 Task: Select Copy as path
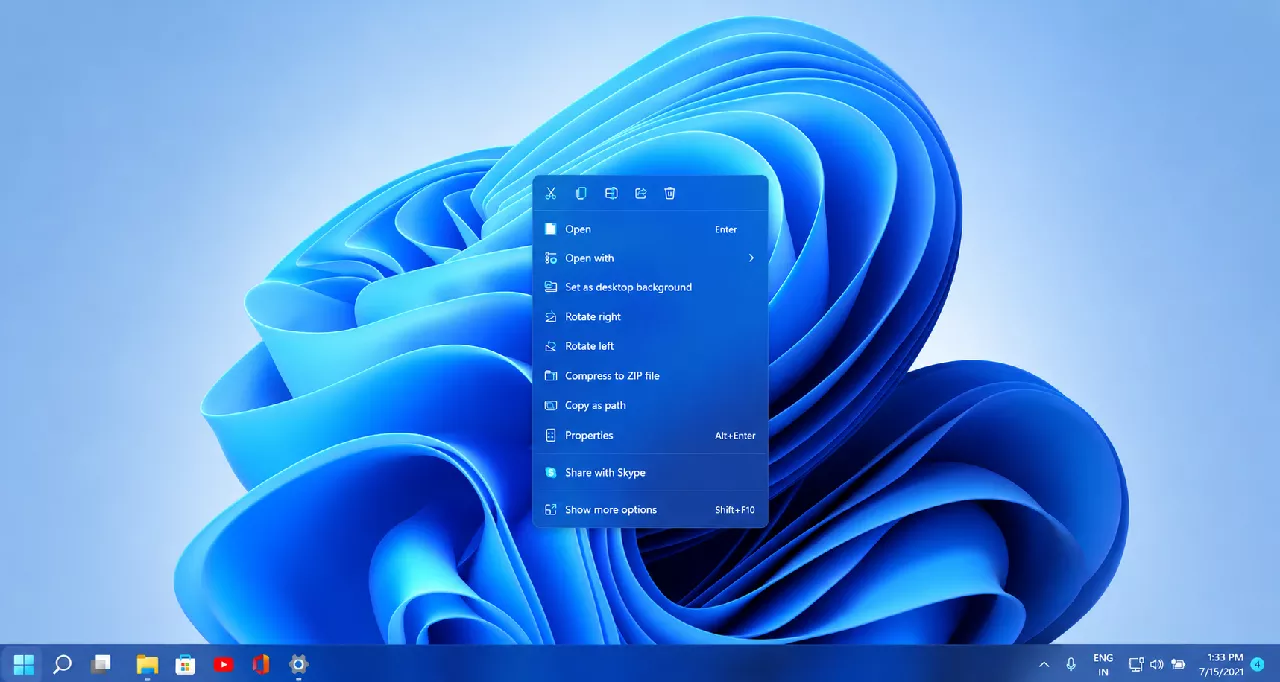[651, 405]
